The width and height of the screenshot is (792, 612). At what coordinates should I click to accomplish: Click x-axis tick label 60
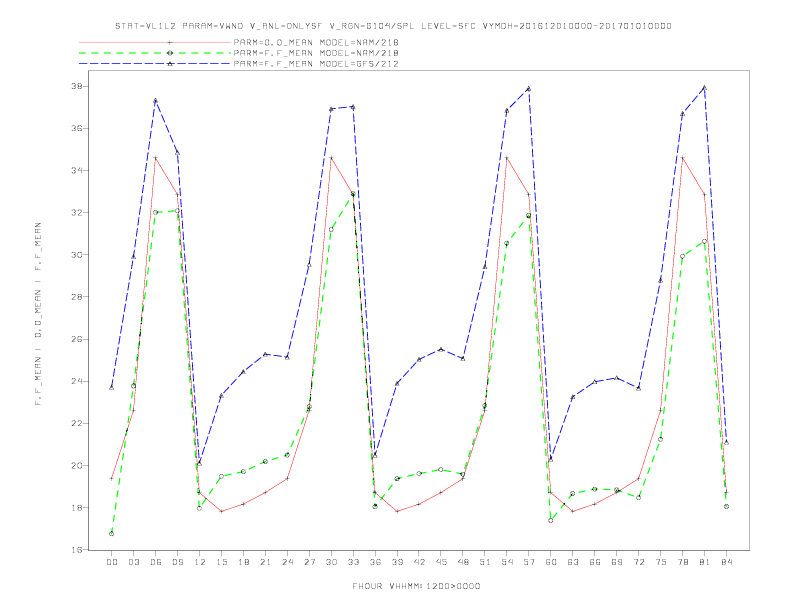coord(551,562)
